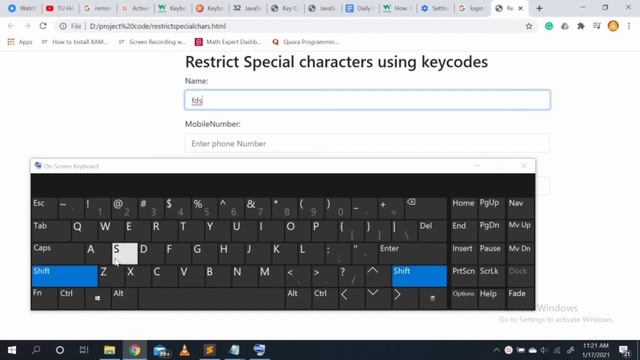Click the spacebar on On-Screen Keyboard
Screen dimensions: 640x360
pyautogui.click(x=211, y=298)
